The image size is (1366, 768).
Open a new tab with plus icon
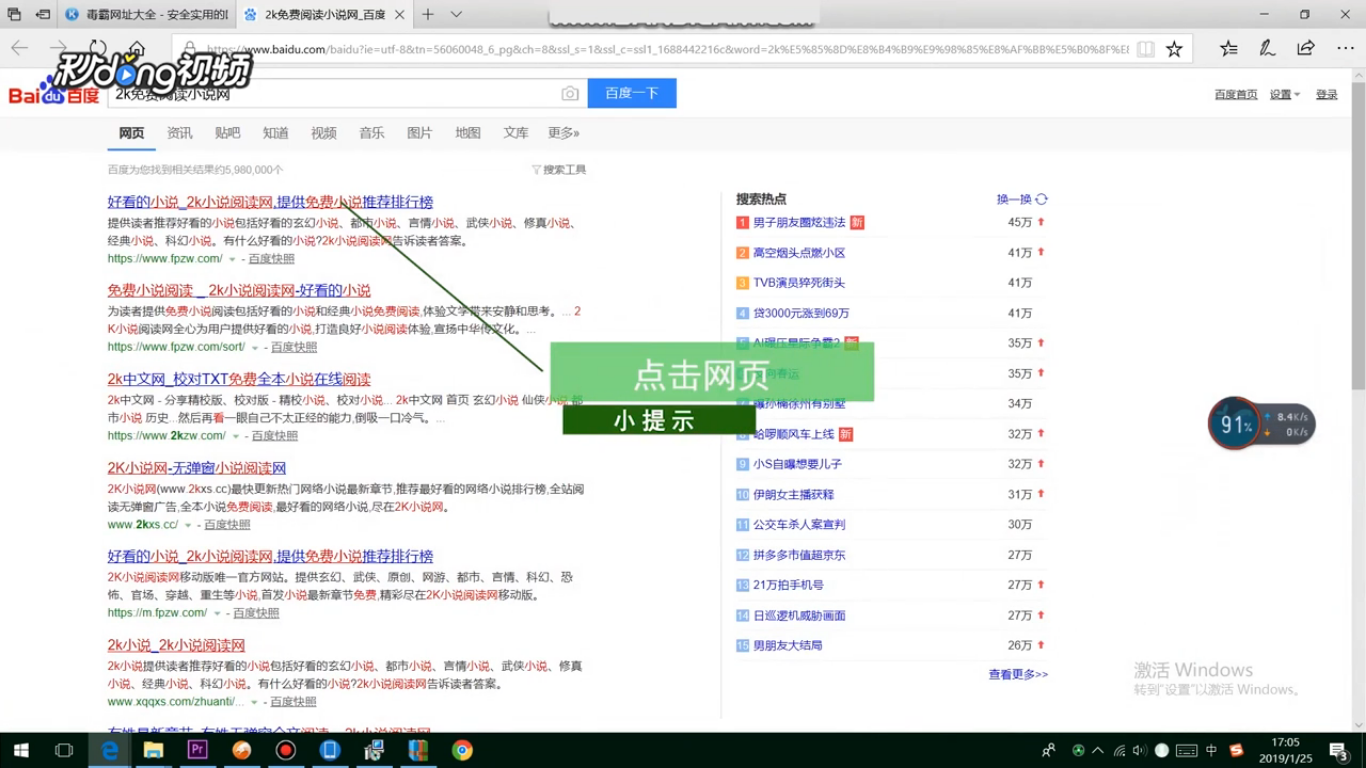click(x=427, y=14)
